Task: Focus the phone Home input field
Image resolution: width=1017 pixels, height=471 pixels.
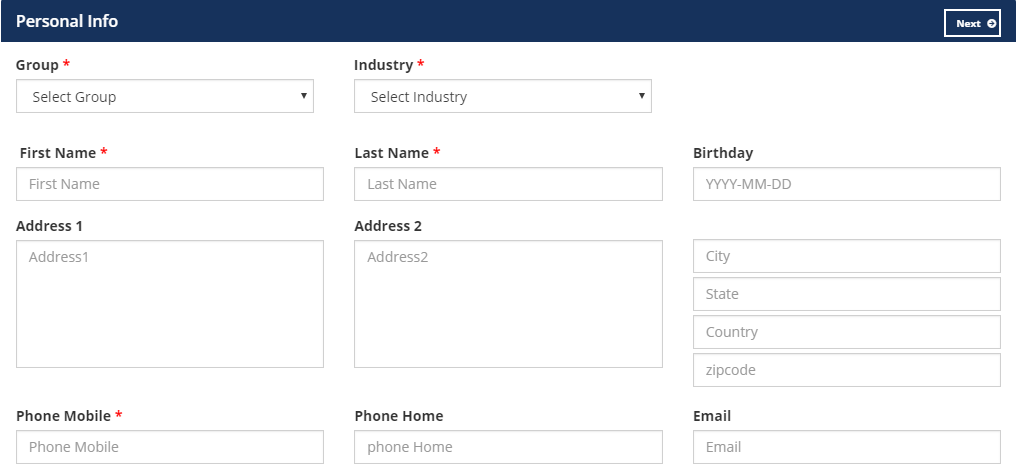Action: click(x=508, y=447)
